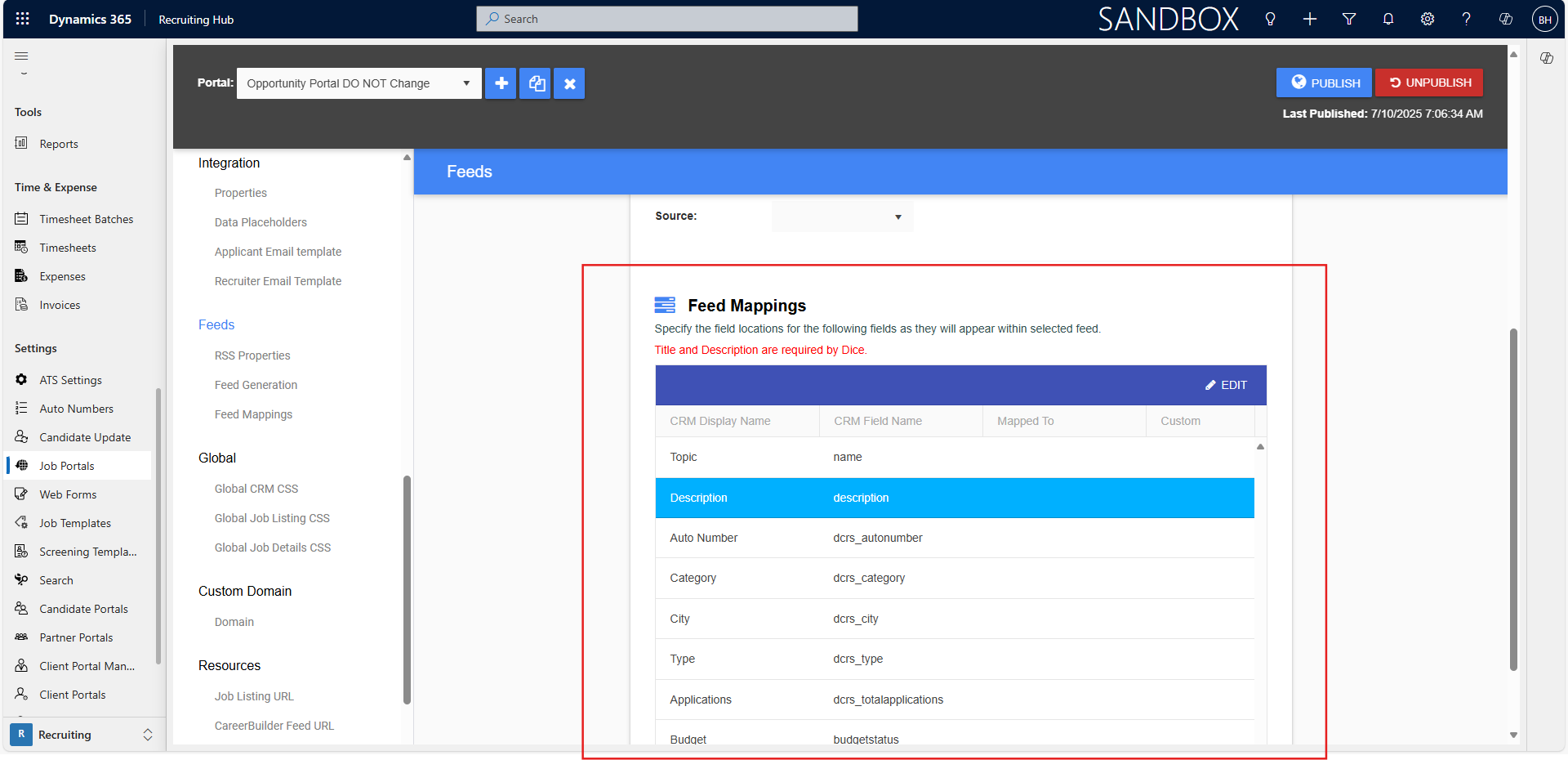1568x760 pixels.
Task: Click the Unpublish button
Action: pyautogui.click(x=1429, y=83)
